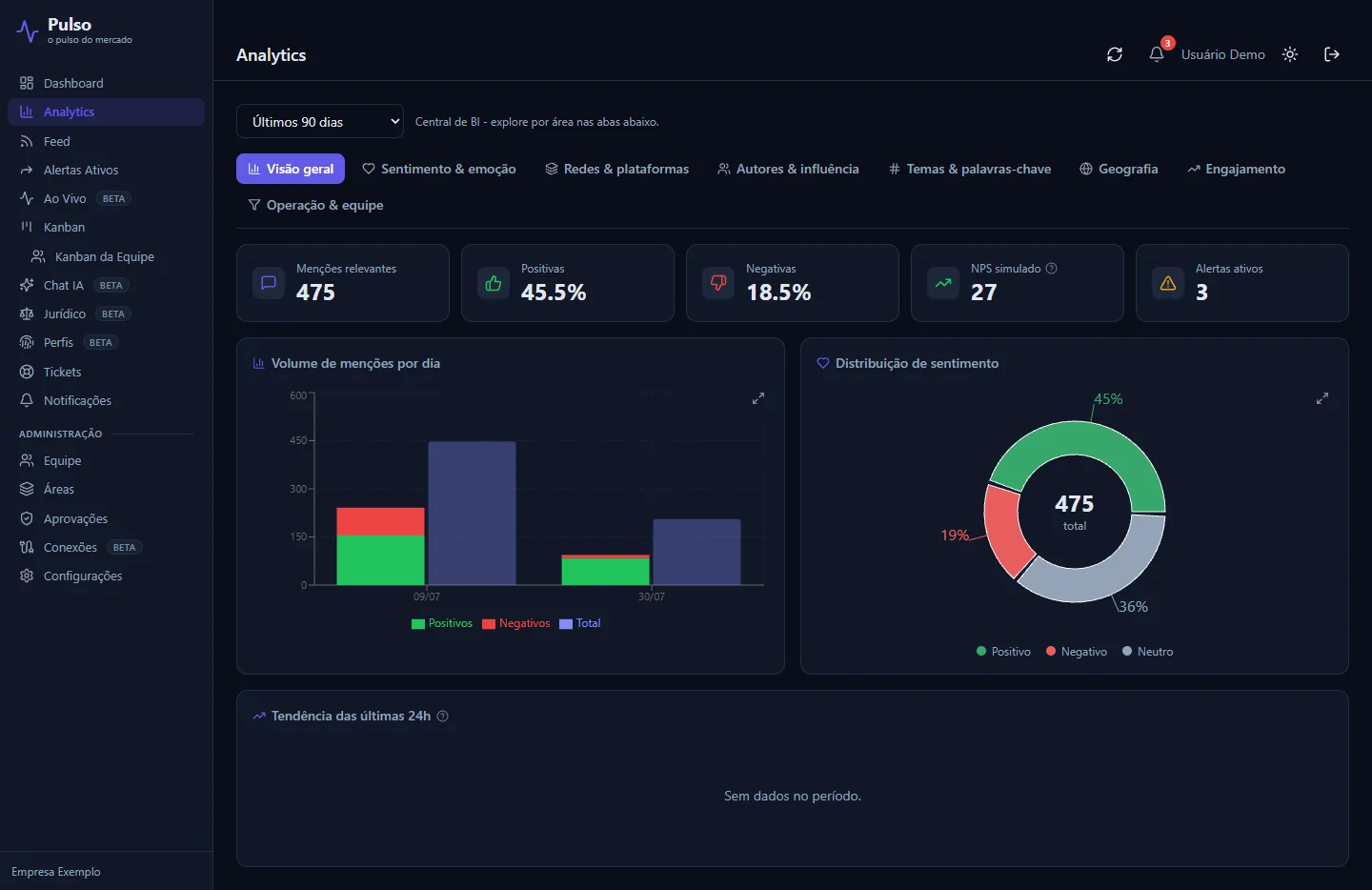Click the NPS trending-up icon
Screen dimensions: 1372x890
(x=943, y=283)
